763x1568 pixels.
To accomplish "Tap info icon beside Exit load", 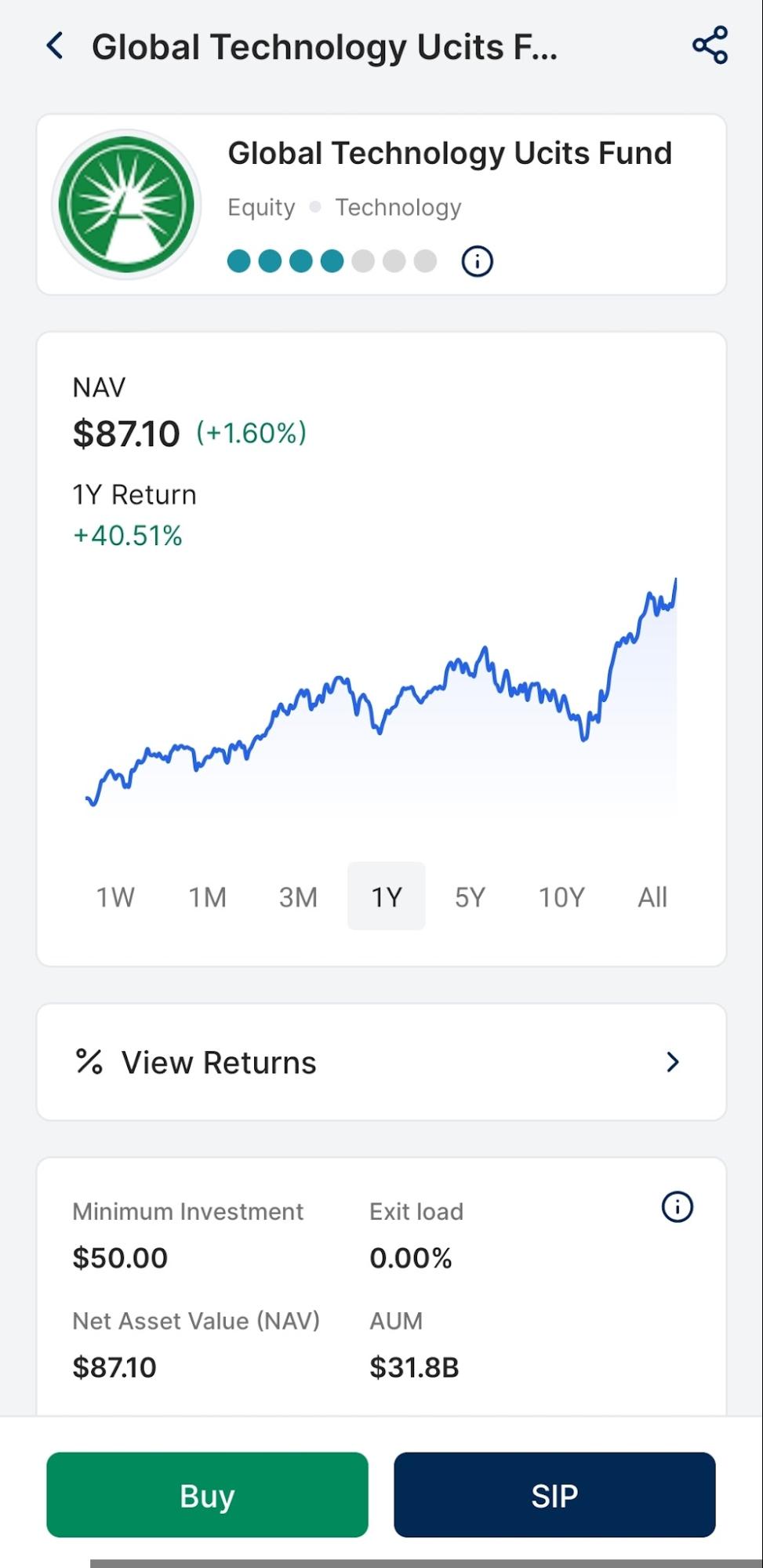I will click(x=678, y=1207).
